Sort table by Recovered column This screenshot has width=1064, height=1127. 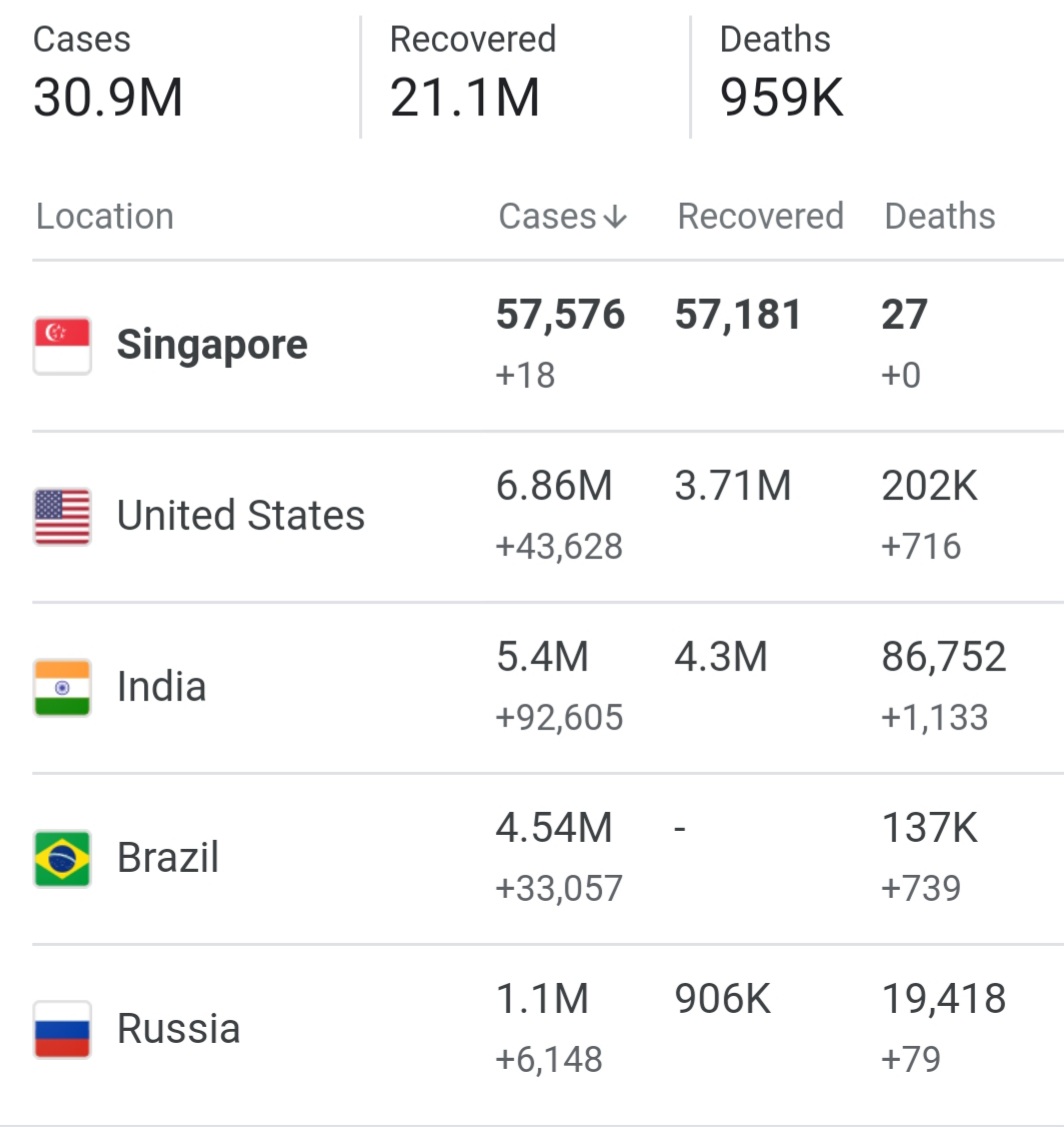pos(761,216)
